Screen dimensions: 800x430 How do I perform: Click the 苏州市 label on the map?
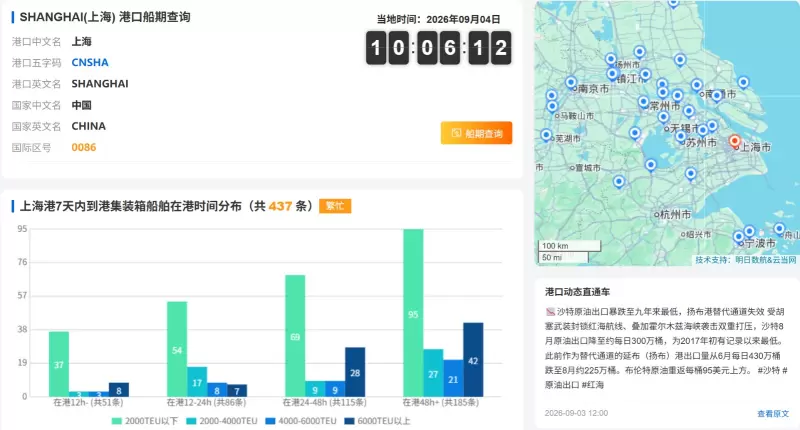pos(701,143)
